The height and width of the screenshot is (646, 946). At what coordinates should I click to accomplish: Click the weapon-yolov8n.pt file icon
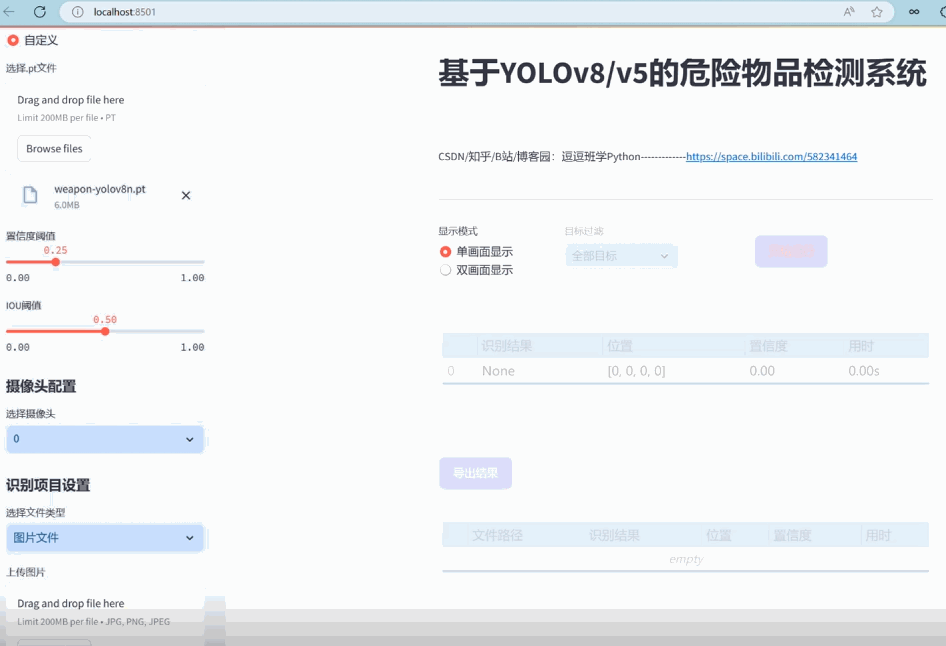(x=30, y=195)
